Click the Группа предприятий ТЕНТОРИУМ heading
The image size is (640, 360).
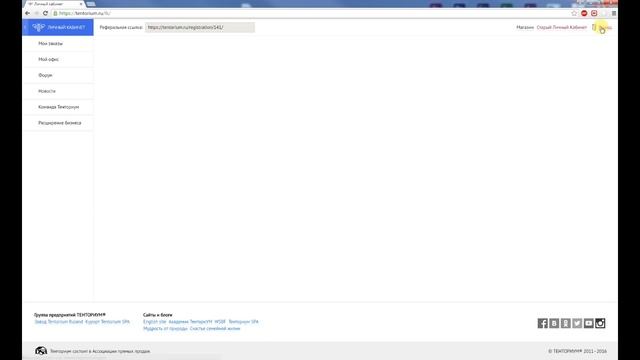pos(70,315)
